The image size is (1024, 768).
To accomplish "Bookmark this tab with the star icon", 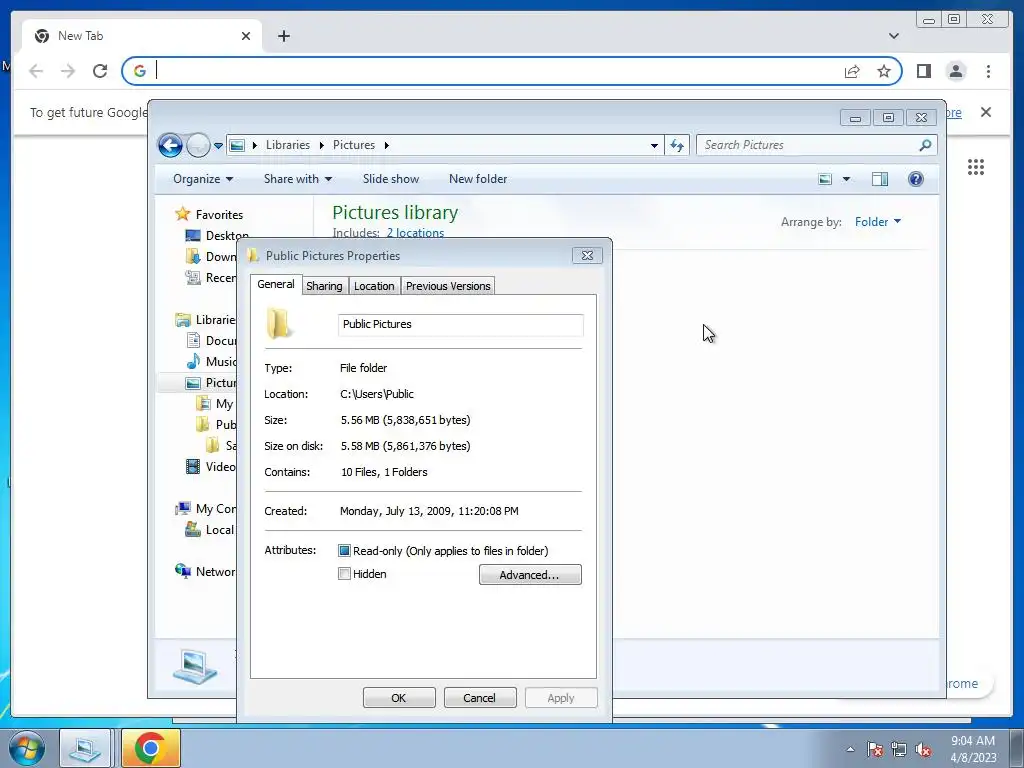I will (x=884, y=71).
